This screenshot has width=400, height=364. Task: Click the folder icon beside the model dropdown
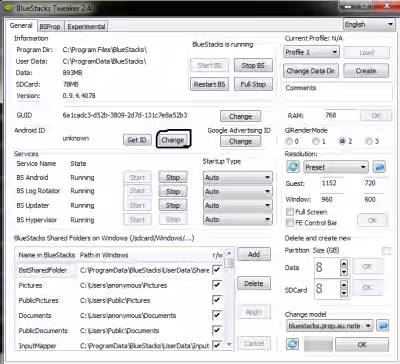tap(383, 325)
